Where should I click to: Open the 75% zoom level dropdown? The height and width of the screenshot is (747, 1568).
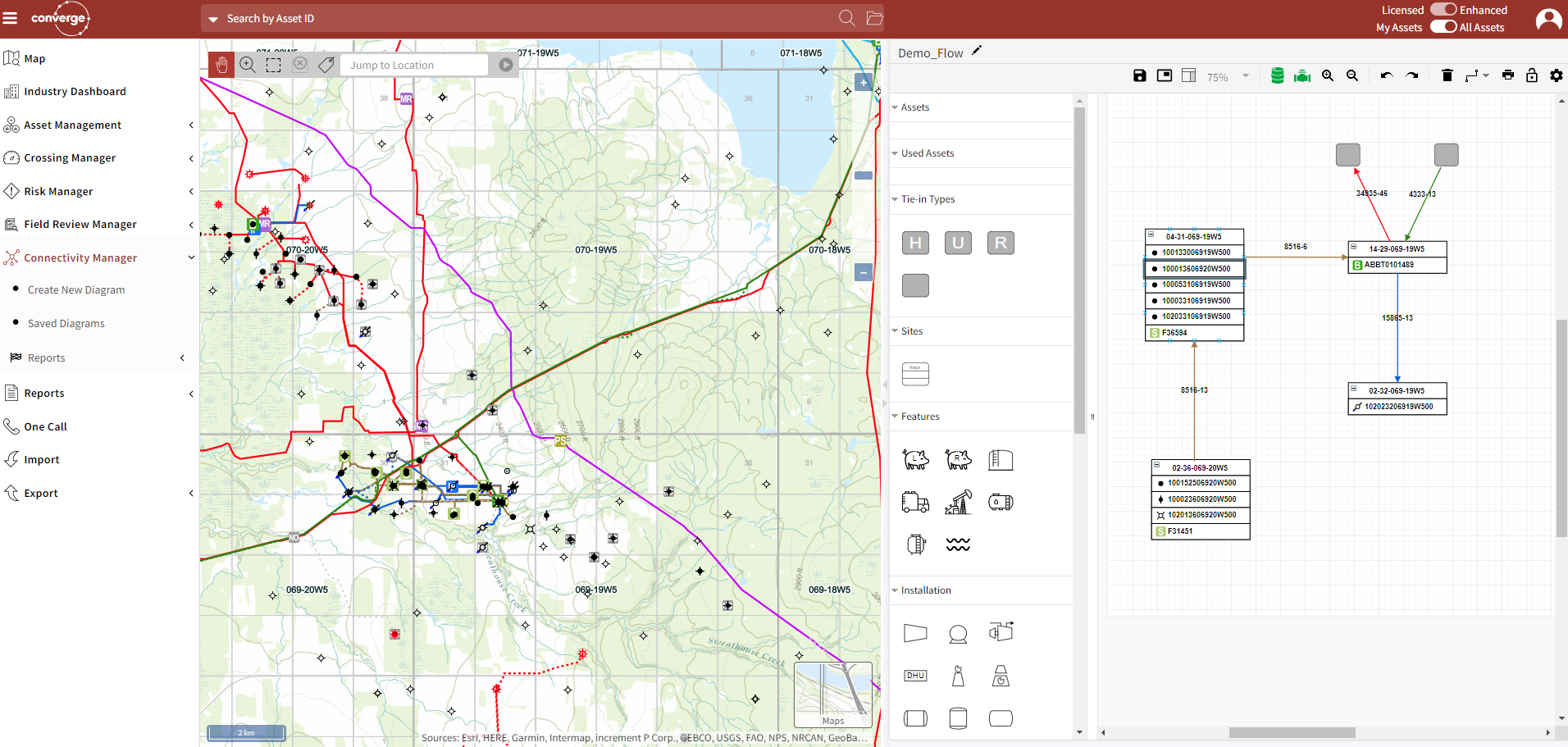(x=1246, y=76)
